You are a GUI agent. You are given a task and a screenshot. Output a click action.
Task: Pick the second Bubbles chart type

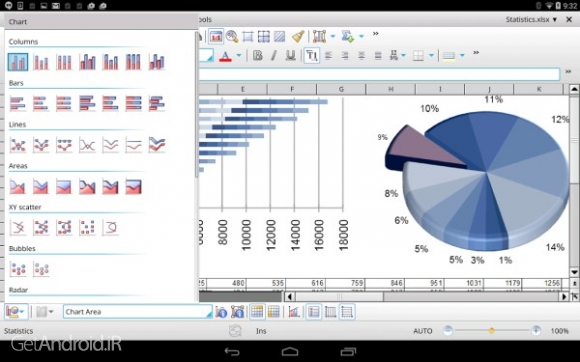[41, 269]
